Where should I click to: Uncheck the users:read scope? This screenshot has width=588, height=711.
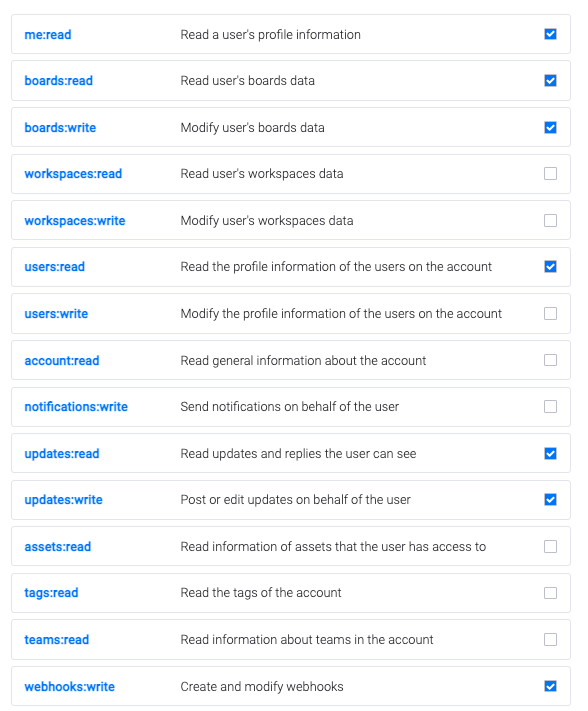click(x=550, y=267)
